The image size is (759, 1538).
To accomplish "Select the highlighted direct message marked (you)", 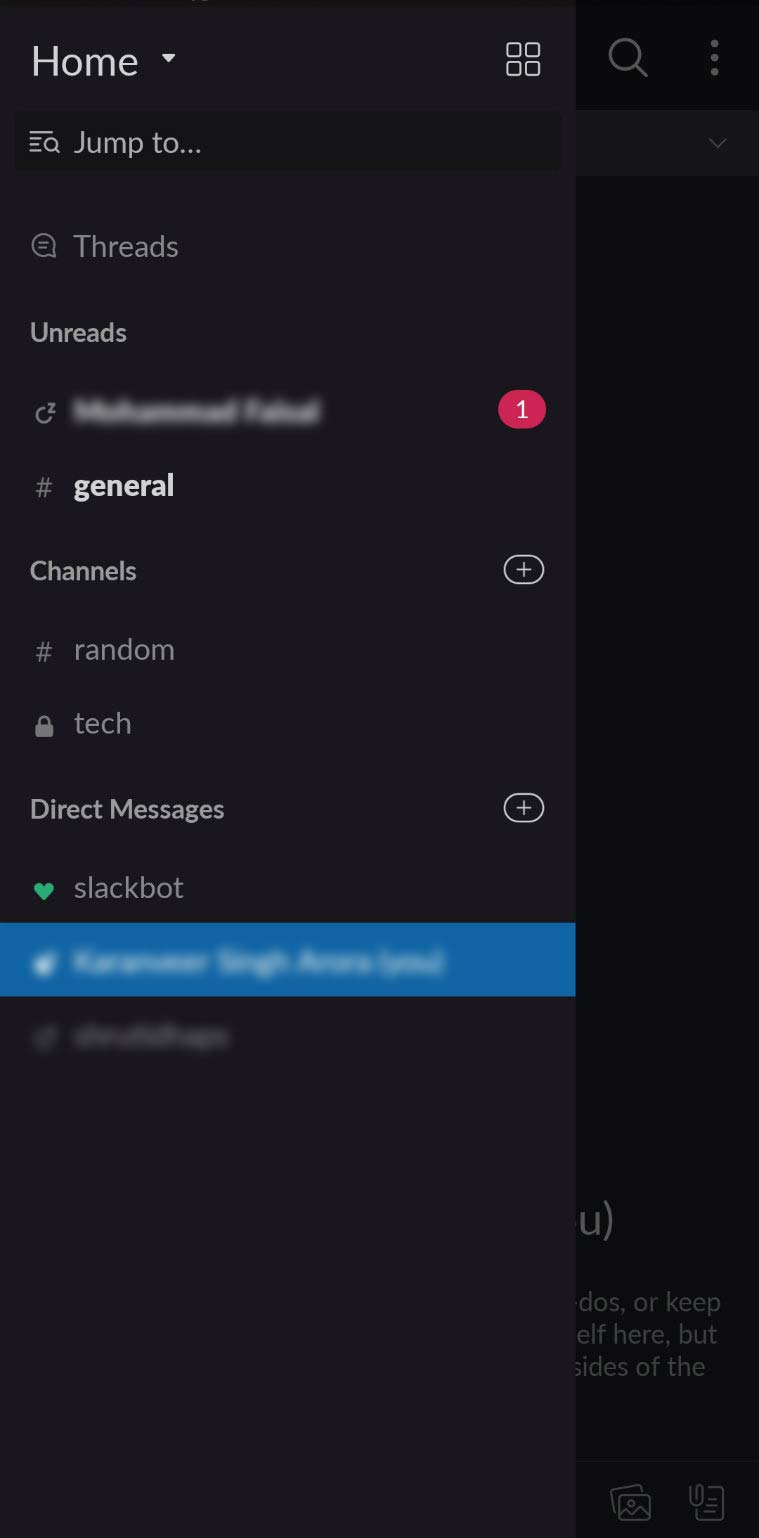I will tap(288, 960).
